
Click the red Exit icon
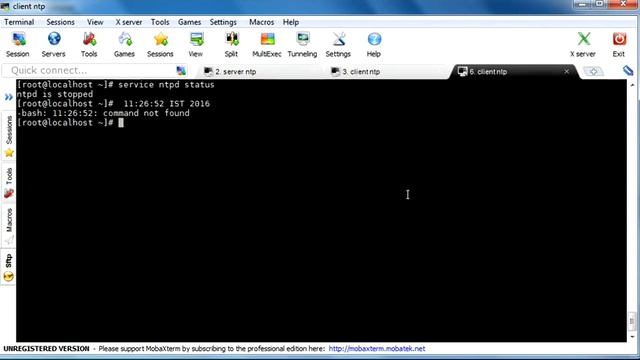(619, 44)
